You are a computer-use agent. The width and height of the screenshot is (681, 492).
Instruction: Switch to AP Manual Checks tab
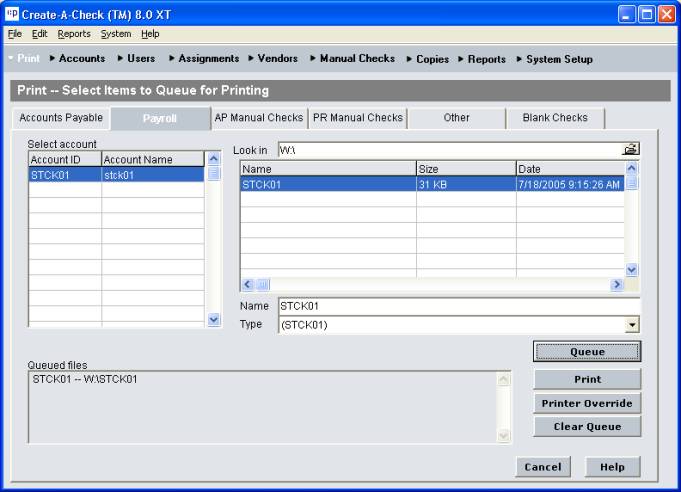pos(259,118)
